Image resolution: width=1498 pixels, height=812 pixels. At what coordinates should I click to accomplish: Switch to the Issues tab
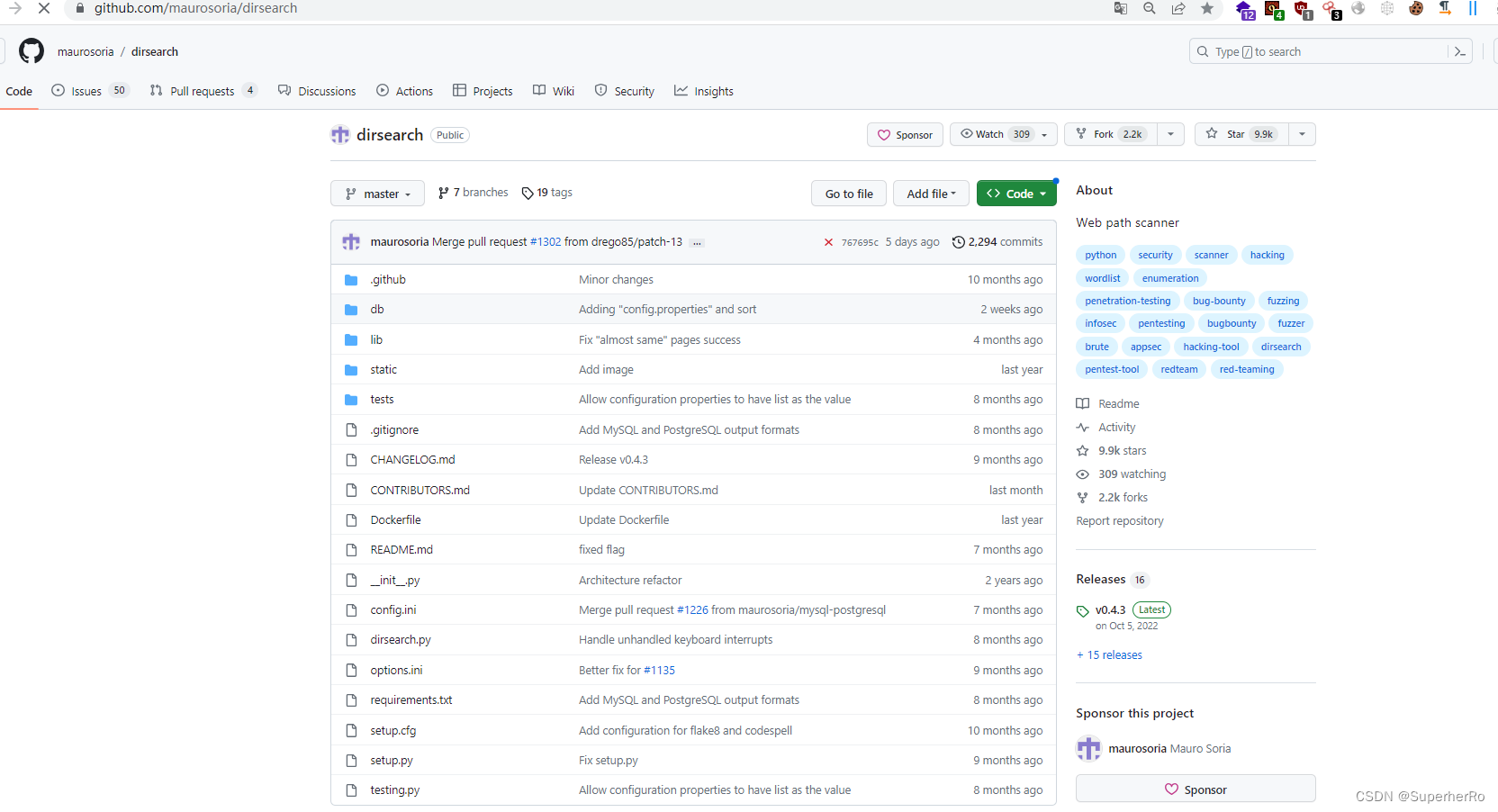[91, 91]
